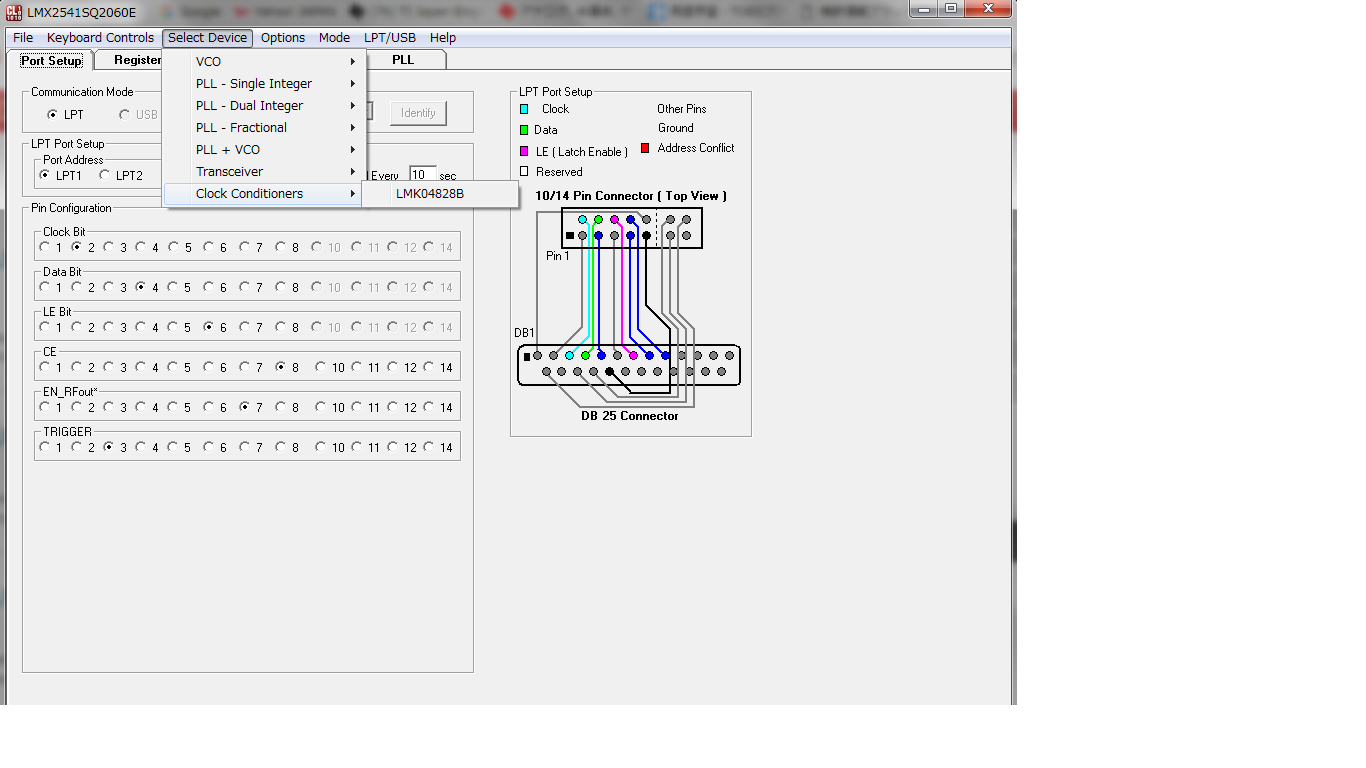Click the magenta Latch Enable swatch
The image size is (1366, 768).
coord(524,151)
